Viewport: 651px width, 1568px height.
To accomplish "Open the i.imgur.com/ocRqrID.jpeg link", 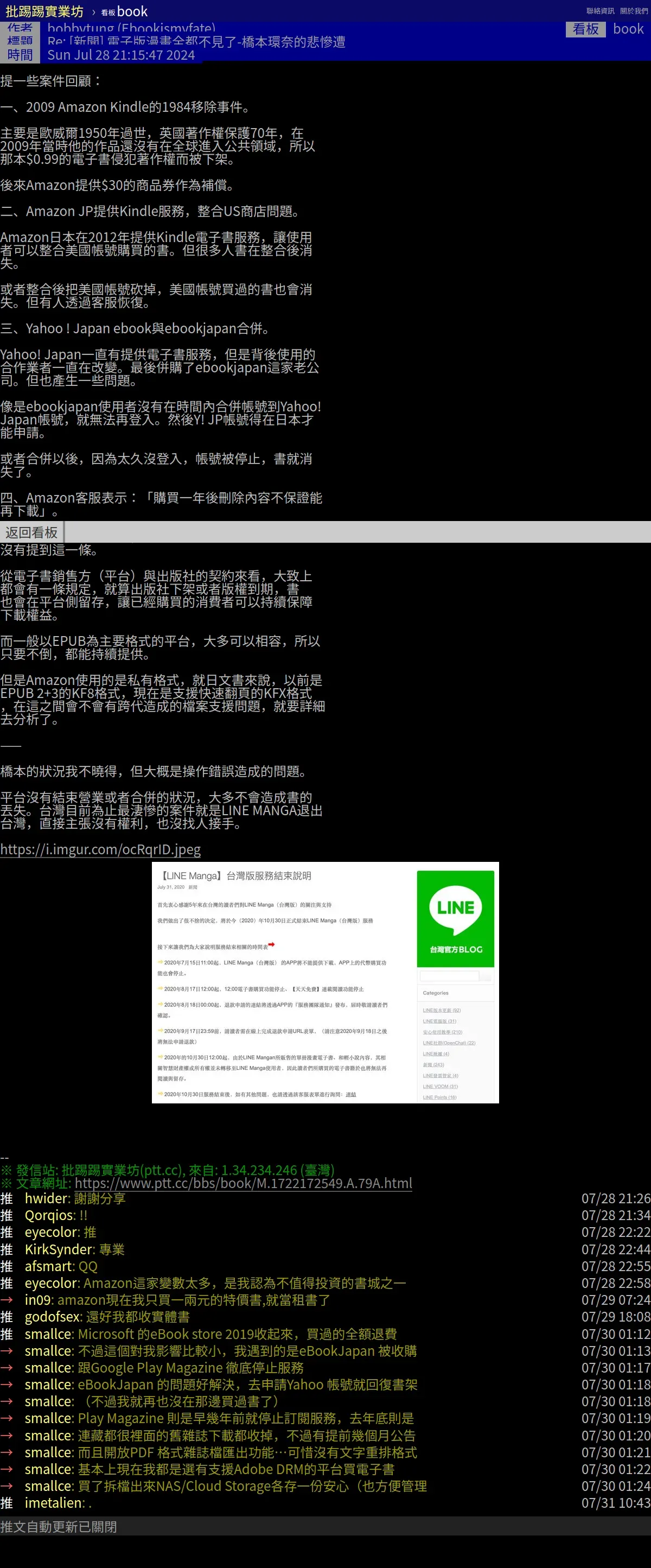I will [100, 849].
